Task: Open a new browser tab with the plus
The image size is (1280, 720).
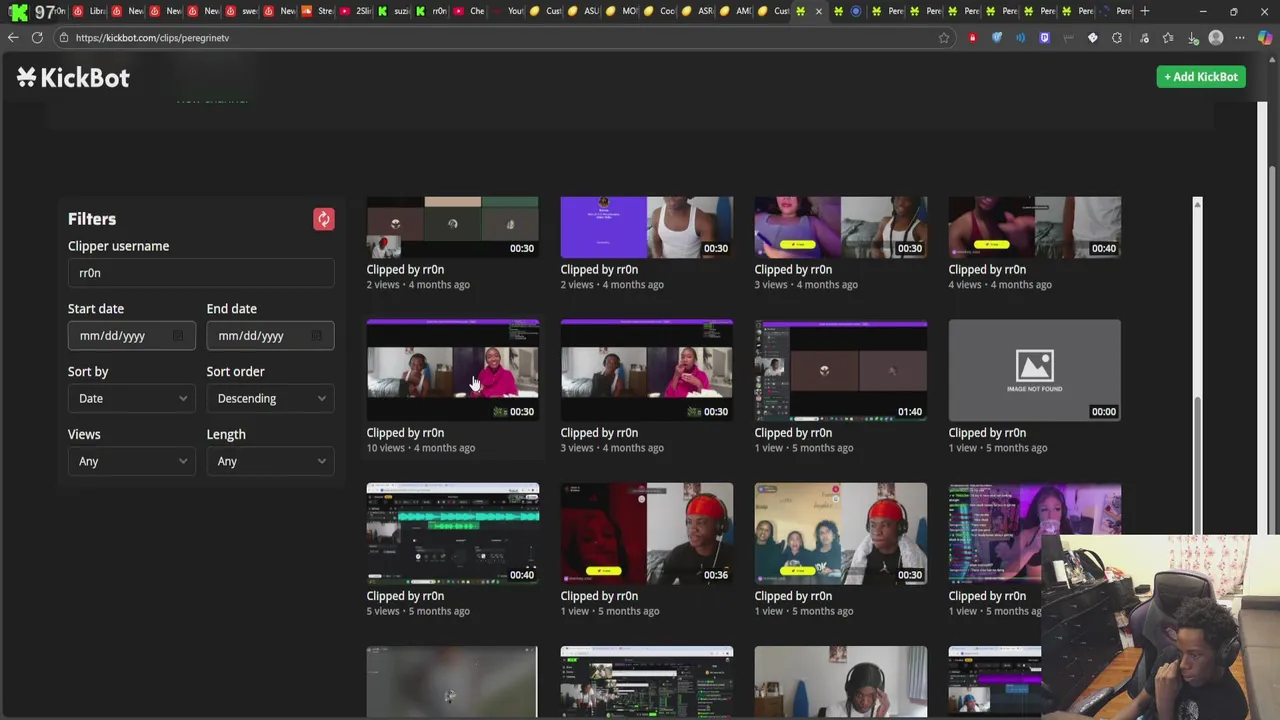Action: (x=1145, y=11)
